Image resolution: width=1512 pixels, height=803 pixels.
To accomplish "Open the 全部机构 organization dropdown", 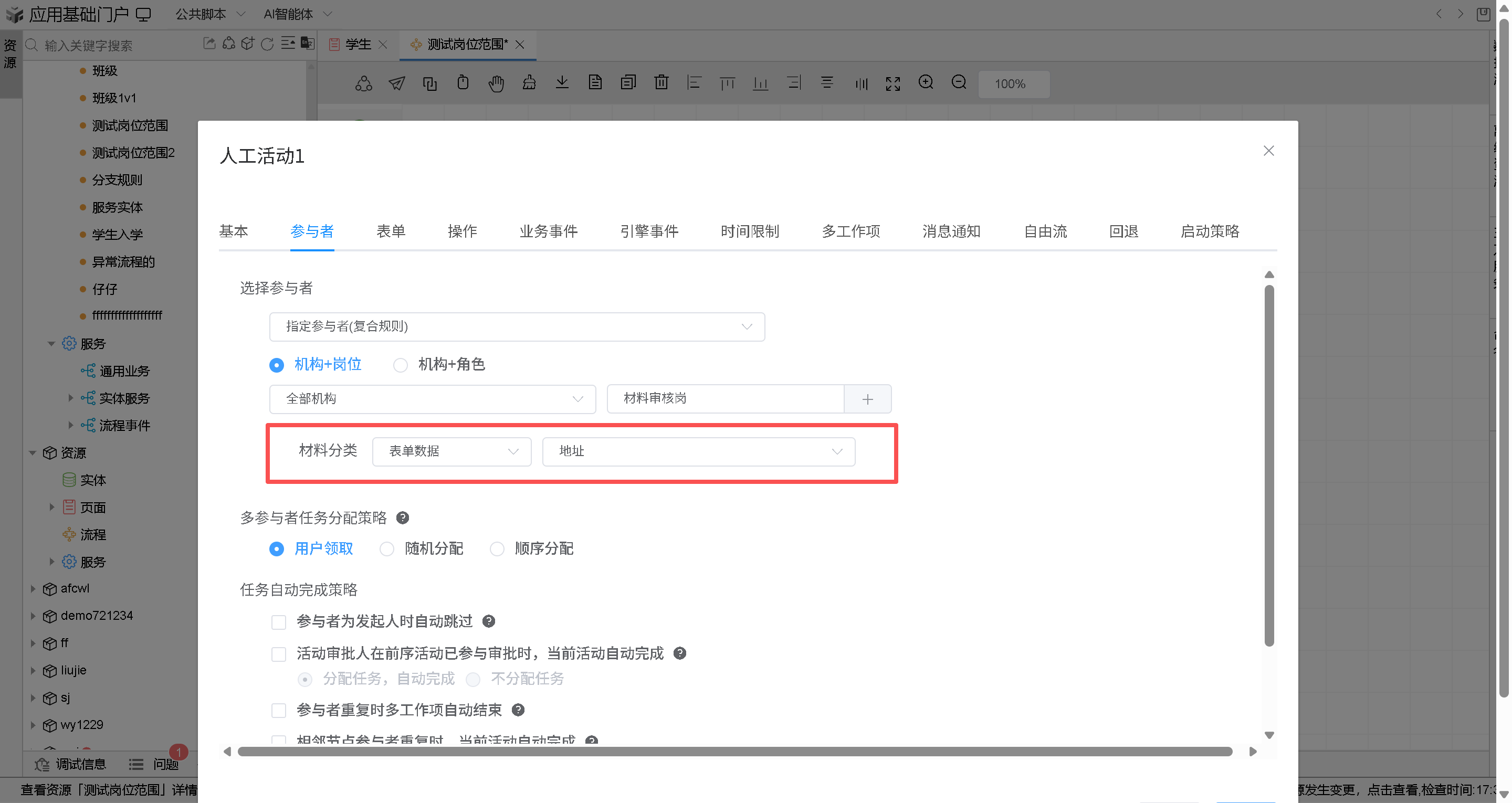I will pos(433,399).
